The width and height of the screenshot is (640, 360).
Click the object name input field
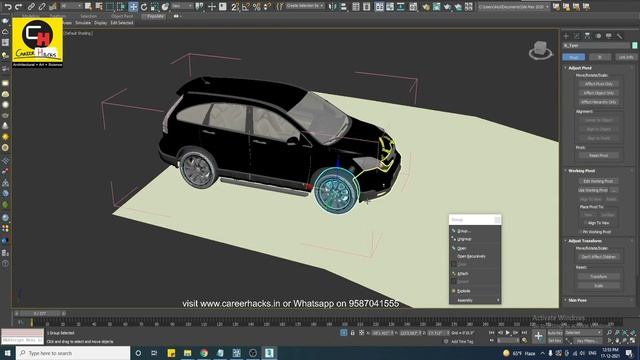pos(596,46)
